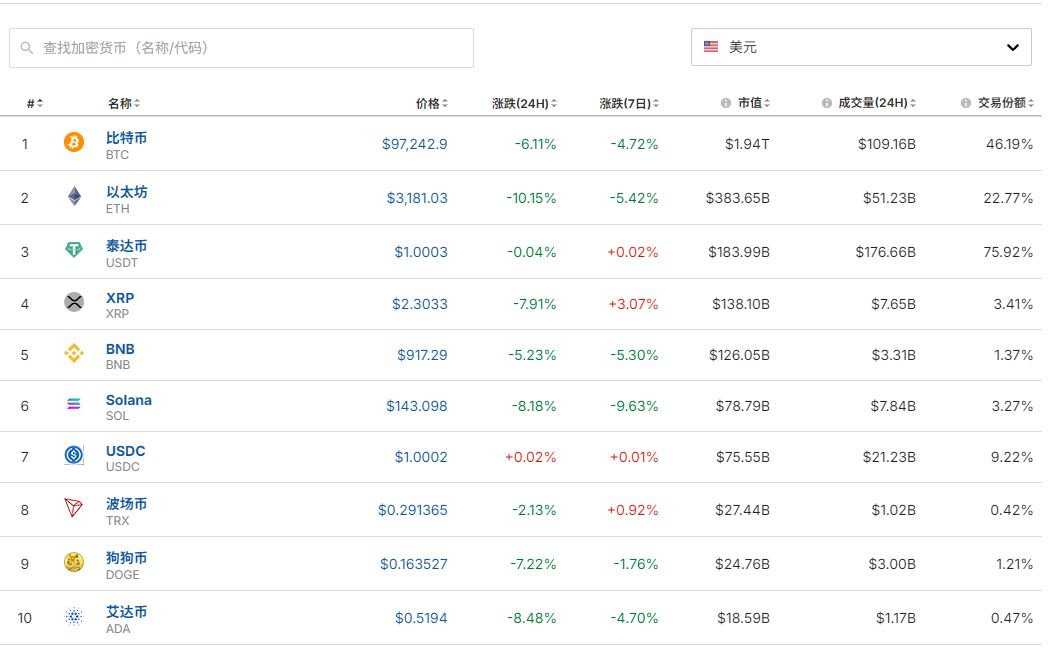Screen dimensions: 1057x651
Task: Click the Tether USDT green icon
Action: (74, 251)
